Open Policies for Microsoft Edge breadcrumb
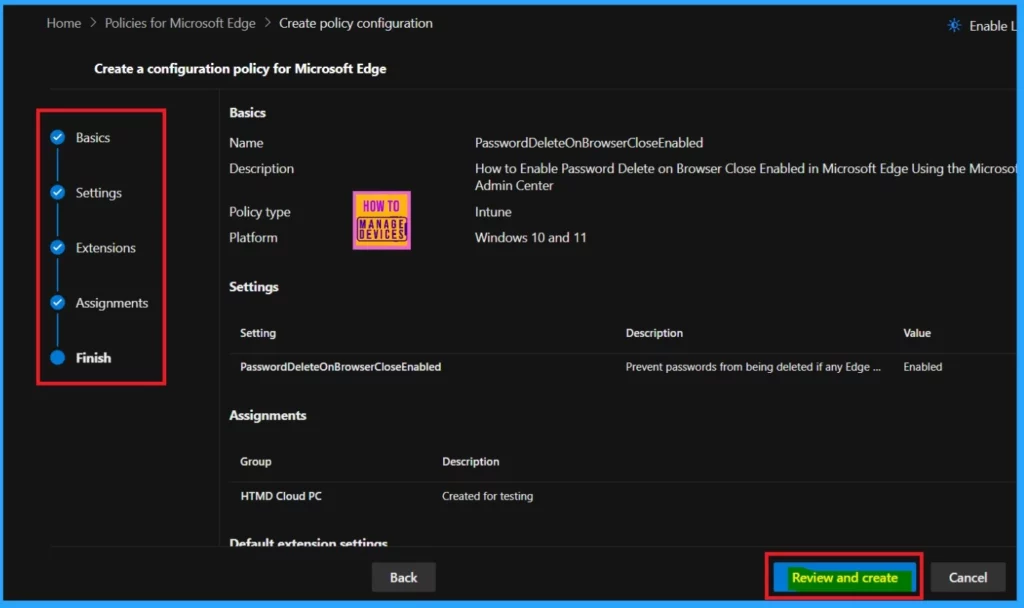 point(180,23)
